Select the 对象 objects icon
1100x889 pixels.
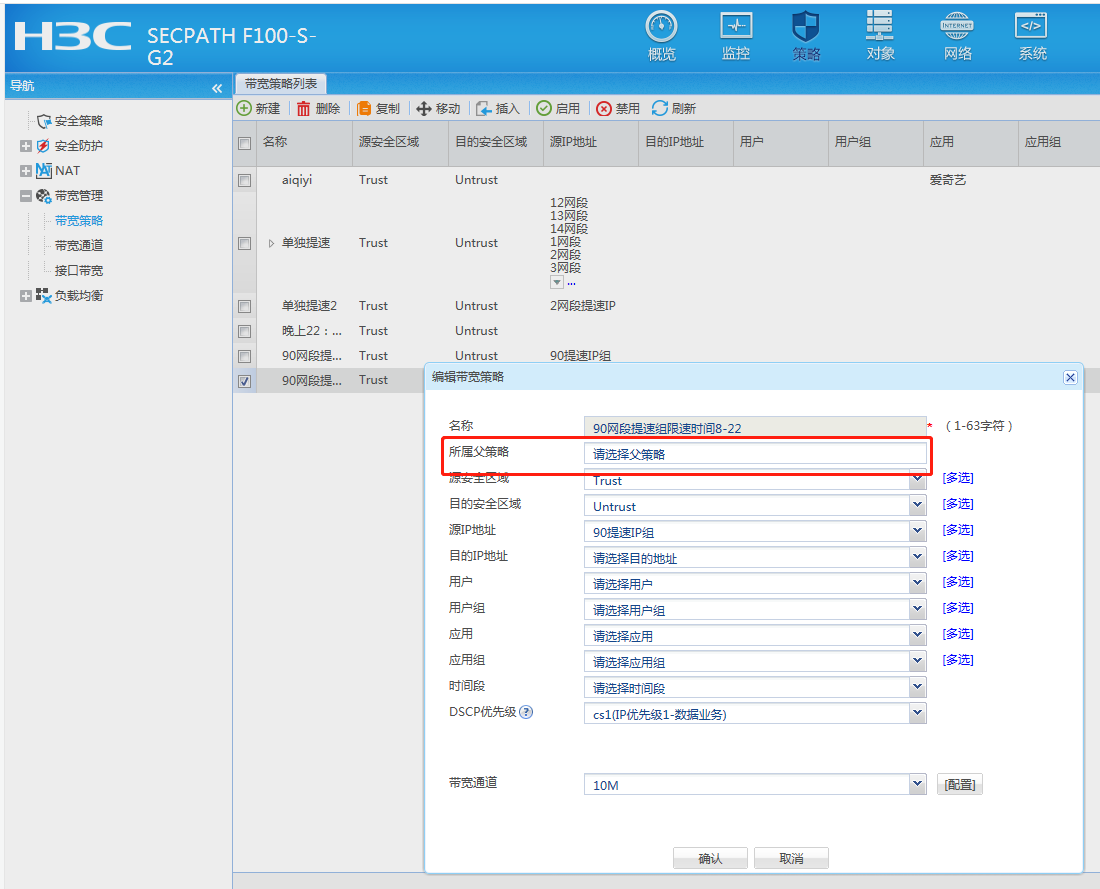880,27
